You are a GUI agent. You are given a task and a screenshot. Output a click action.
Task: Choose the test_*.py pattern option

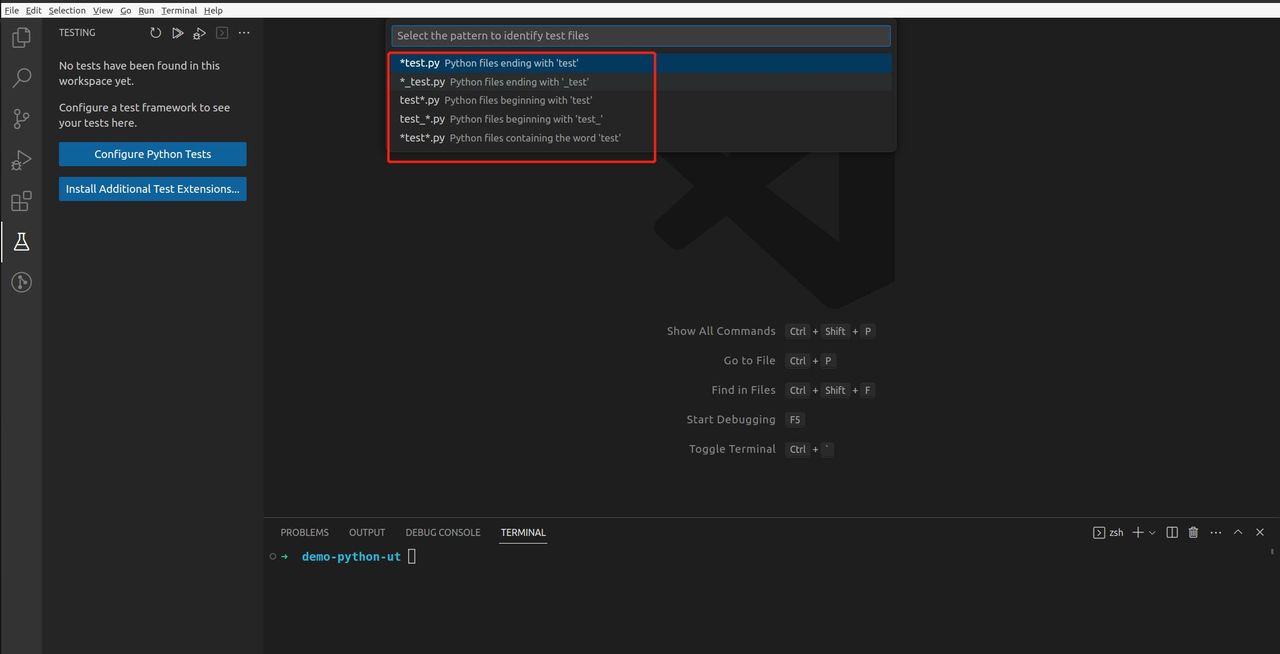641,119
